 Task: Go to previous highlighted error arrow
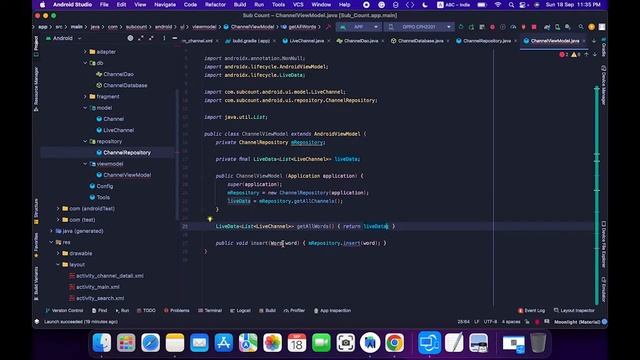click(x=587, y=54)
